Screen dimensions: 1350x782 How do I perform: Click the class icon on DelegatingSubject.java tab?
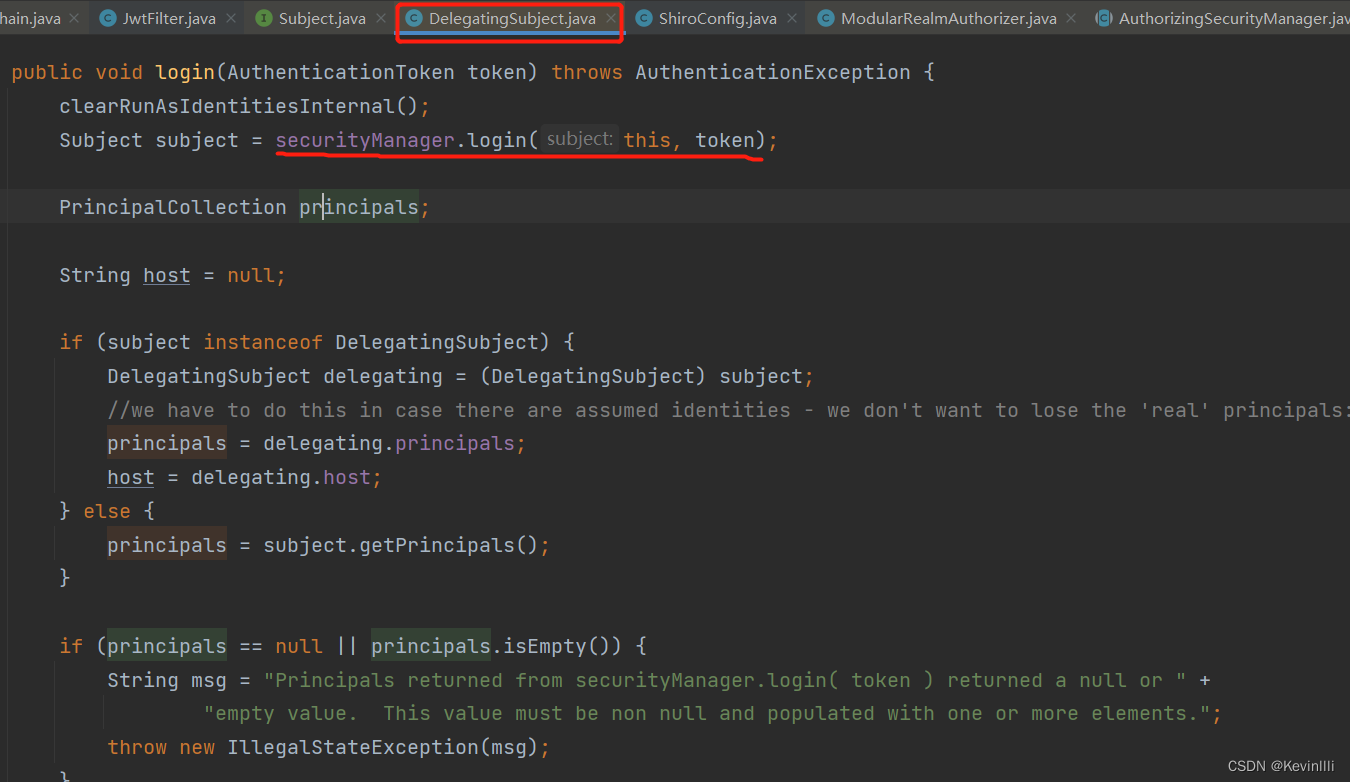[413, 19]
